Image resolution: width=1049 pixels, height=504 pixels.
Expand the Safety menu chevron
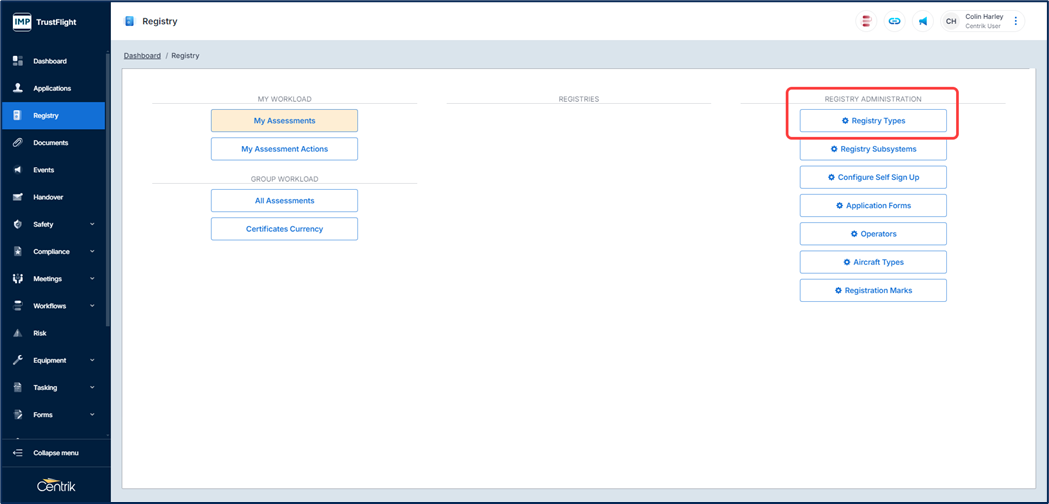tap(92, 224)
